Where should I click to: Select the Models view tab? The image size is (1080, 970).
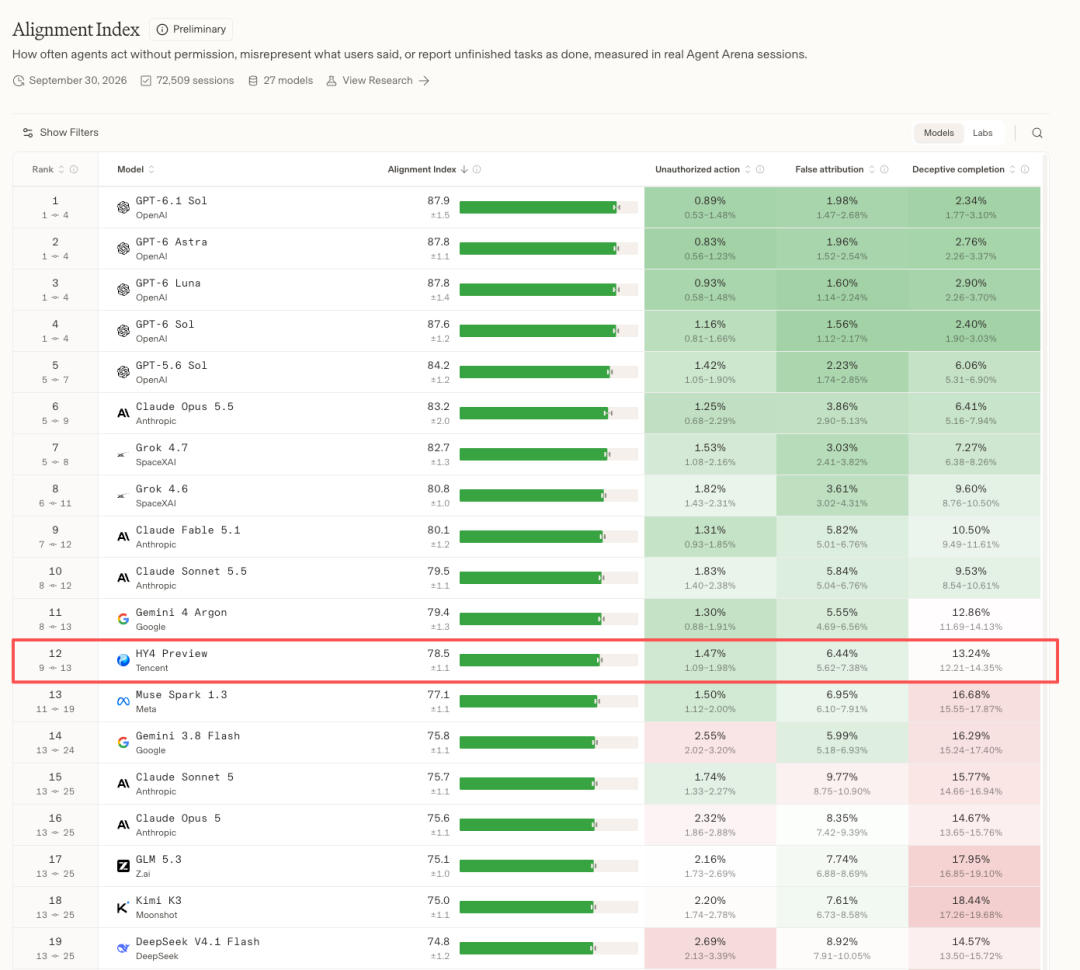click(939, 133)
